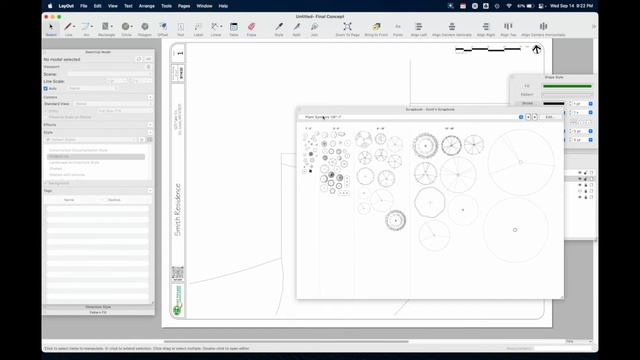Screen dimensions: 640x360
Task: Go to previous Scrapbook page arrow
Action: pos(528,117)
